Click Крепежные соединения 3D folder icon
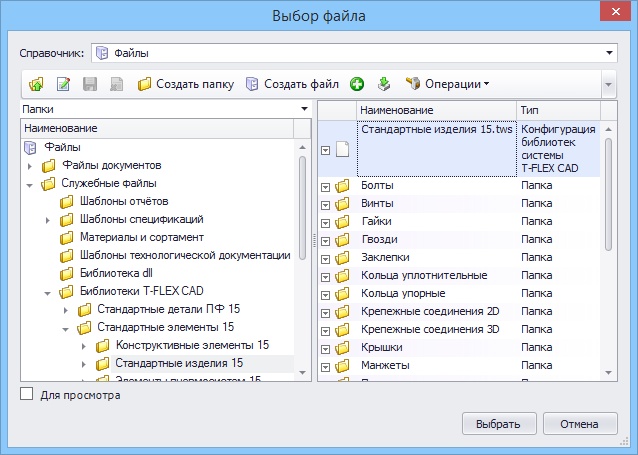This screenshot has width=638, height=455. [342, 330]
